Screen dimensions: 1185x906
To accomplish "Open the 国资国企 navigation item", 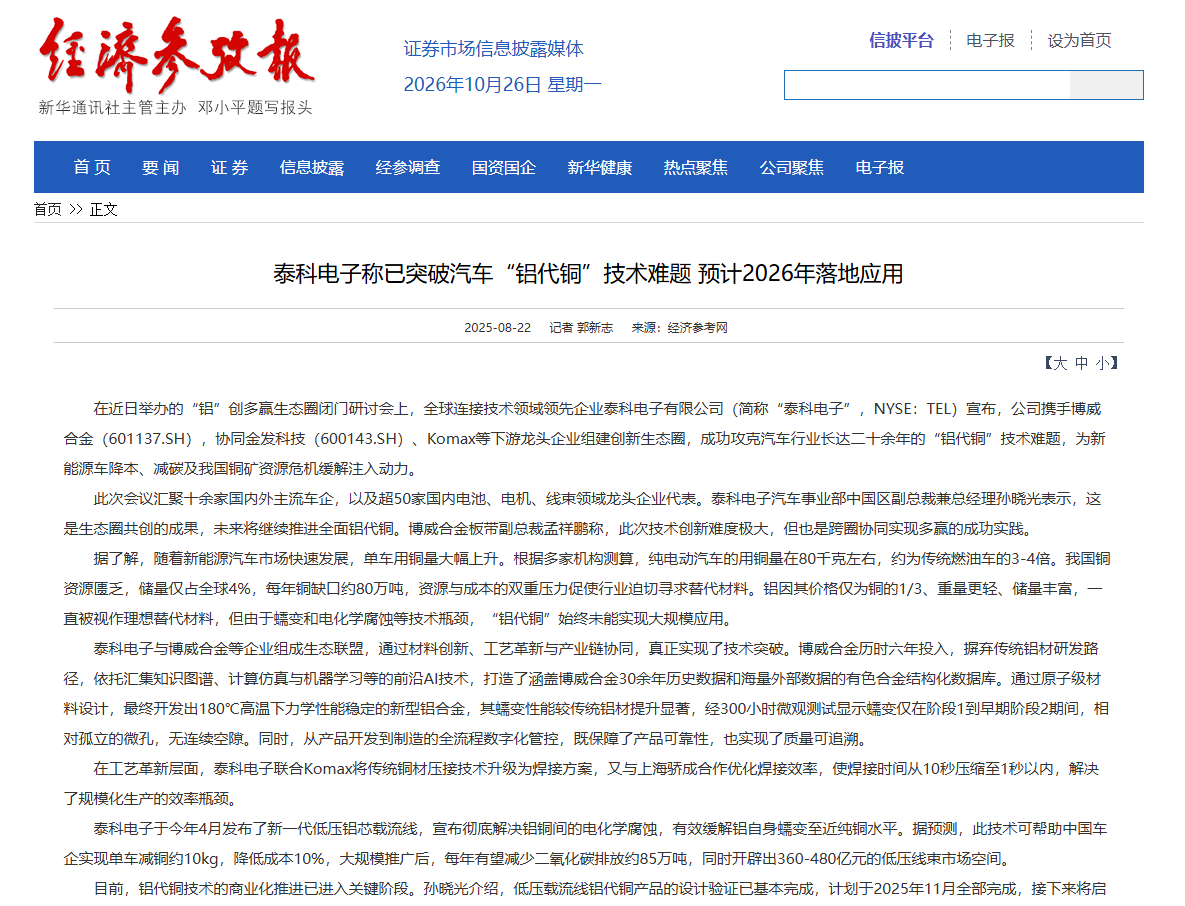I will point(504,167).
